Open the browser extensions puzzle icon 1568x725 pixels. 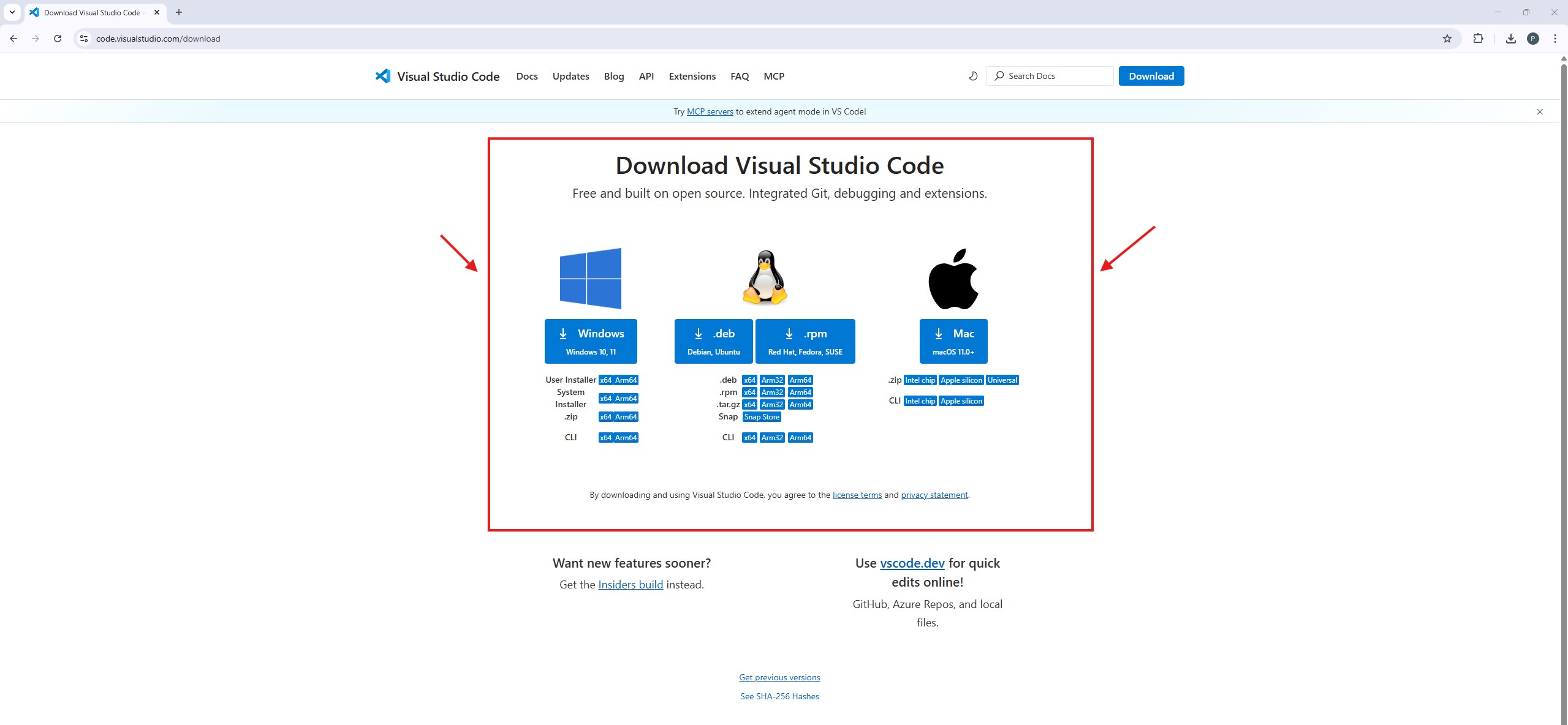click(1478, 39)
